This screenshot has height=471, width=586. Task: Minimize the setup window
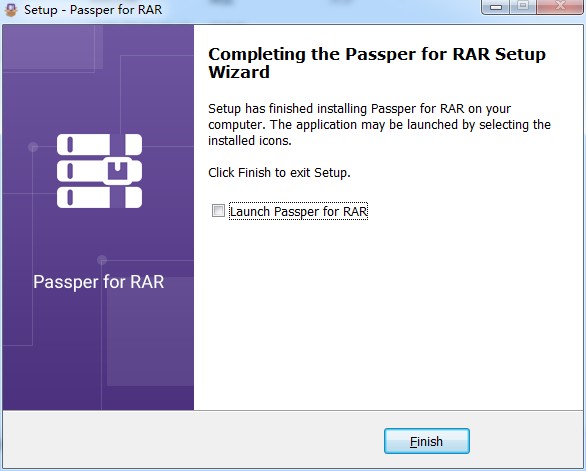click(496, 6)
